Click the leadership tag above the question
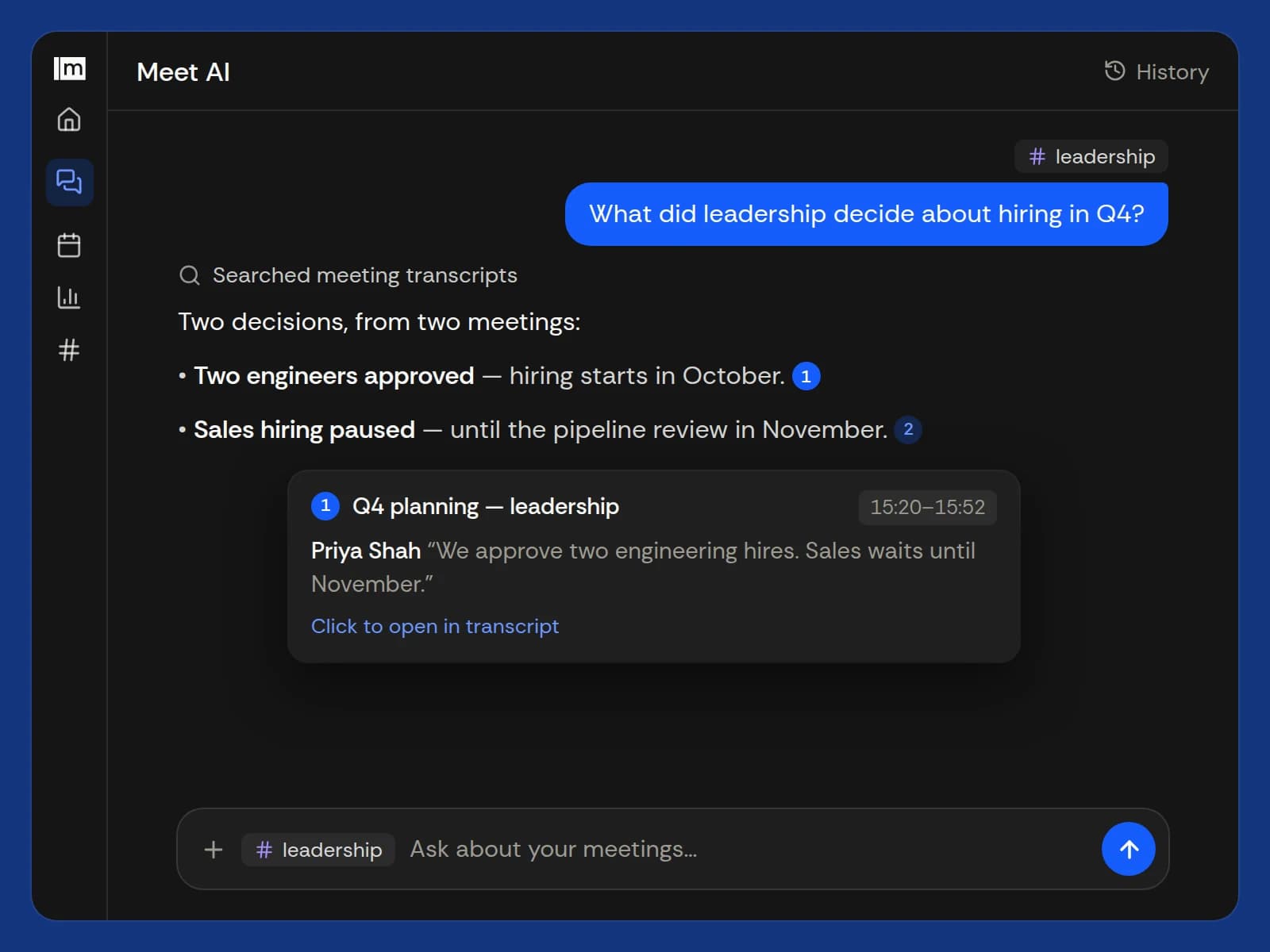The width and height of the screenshot is (1270, 952). [x=1091, y=156]
